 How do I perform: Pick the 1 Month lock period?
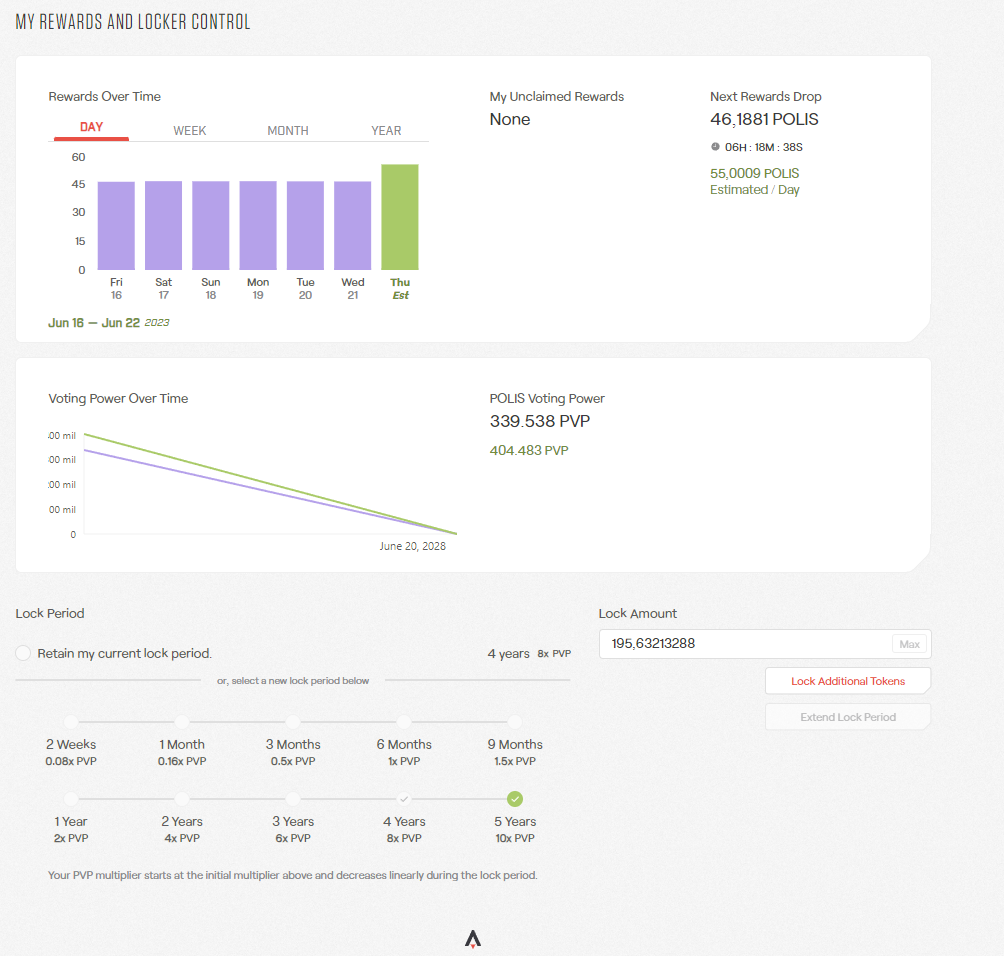pyautogui.click(x=182, y=722)
